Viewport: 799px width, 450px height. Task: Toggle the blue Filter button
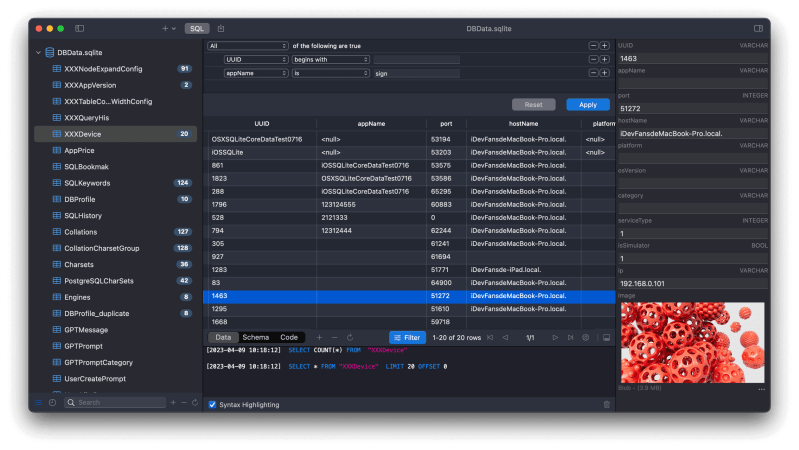click(407, 337)
